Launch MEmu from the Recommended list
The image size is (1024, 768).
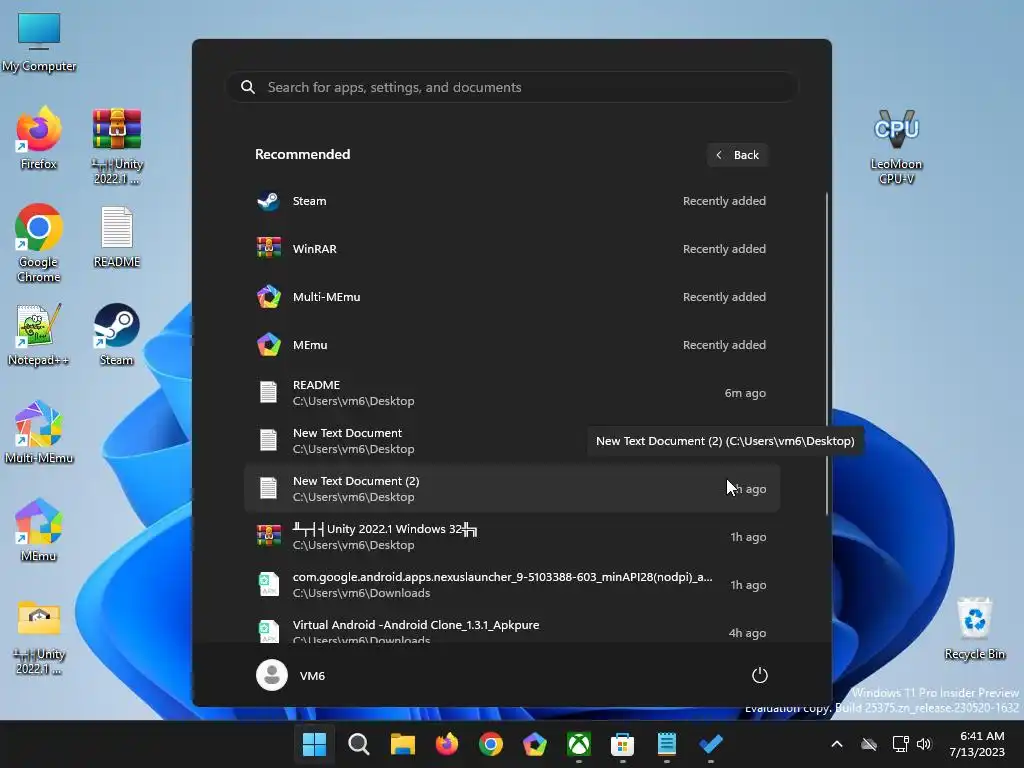511,345
